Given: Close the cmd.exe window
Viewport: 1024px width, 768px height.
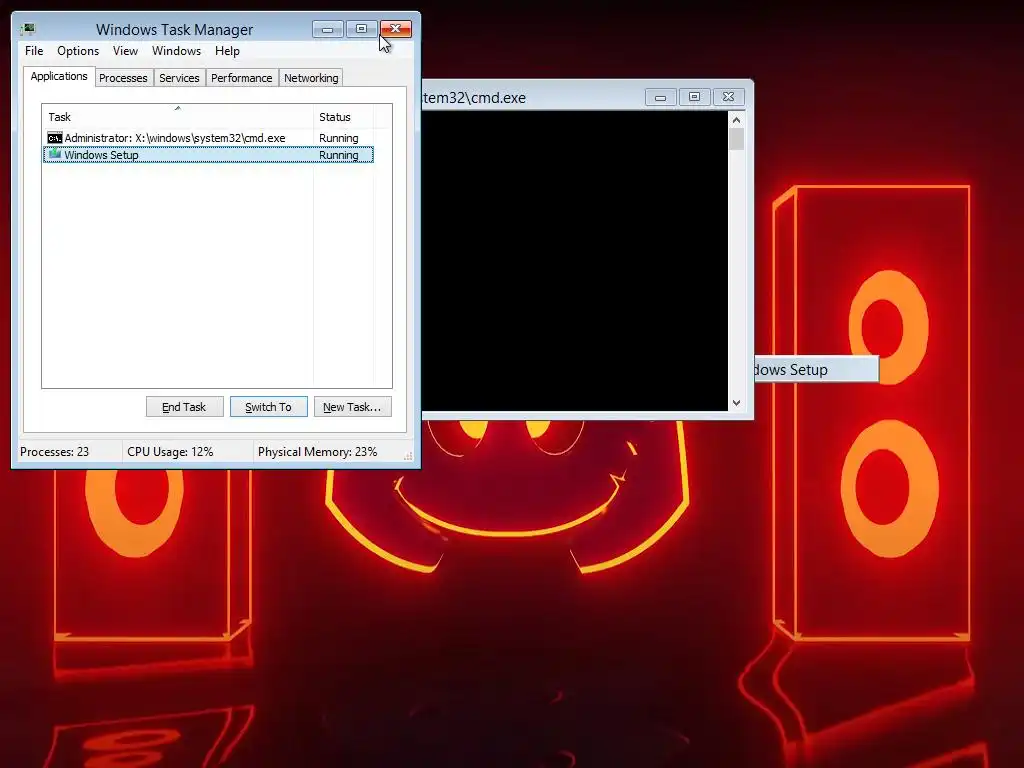Looking at the screenshot, I should [728, 97].
